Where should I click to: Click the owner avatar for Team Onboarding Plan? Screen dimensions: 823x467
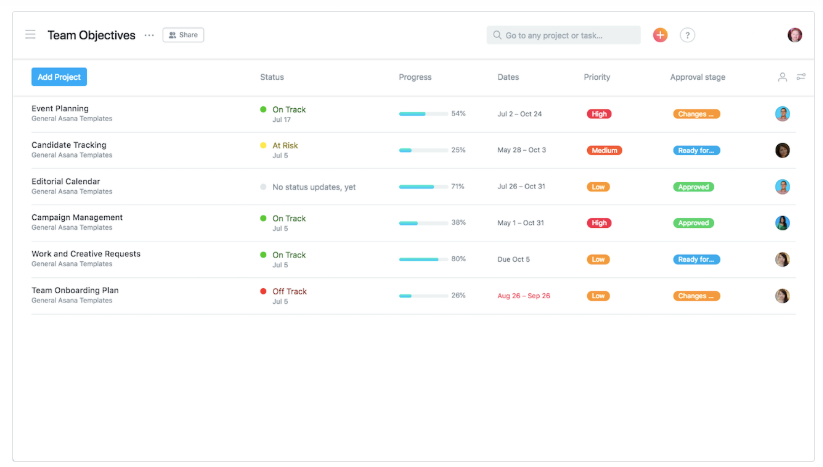pyautogui.click(x=782, y=296)
